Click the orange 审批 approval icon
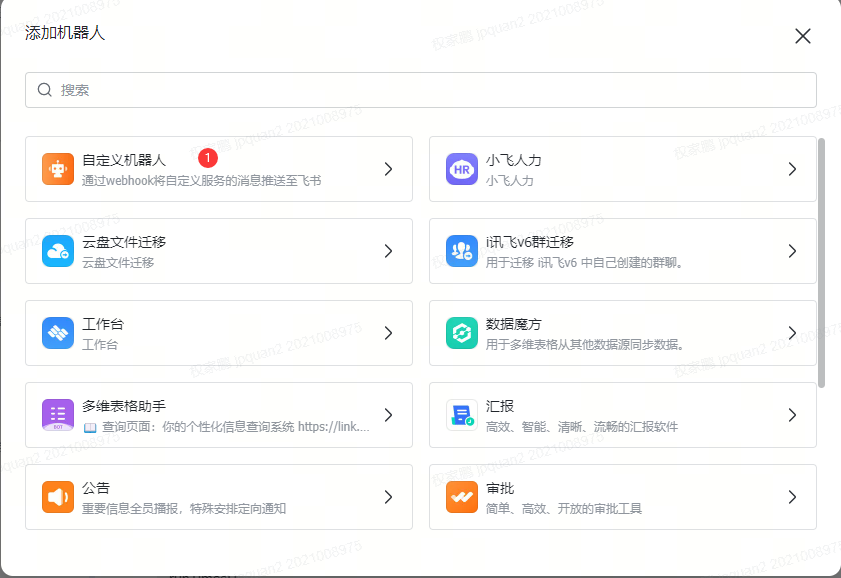This screenshot has height=578, width=841. coord(462,497)
